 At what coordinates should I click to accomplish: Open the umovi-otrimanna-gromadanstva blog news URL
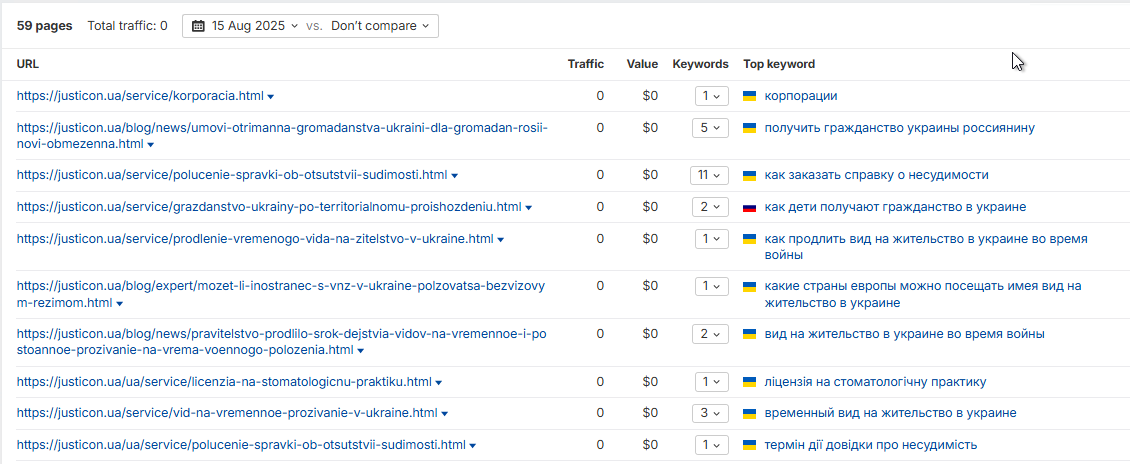pos(282,135)
